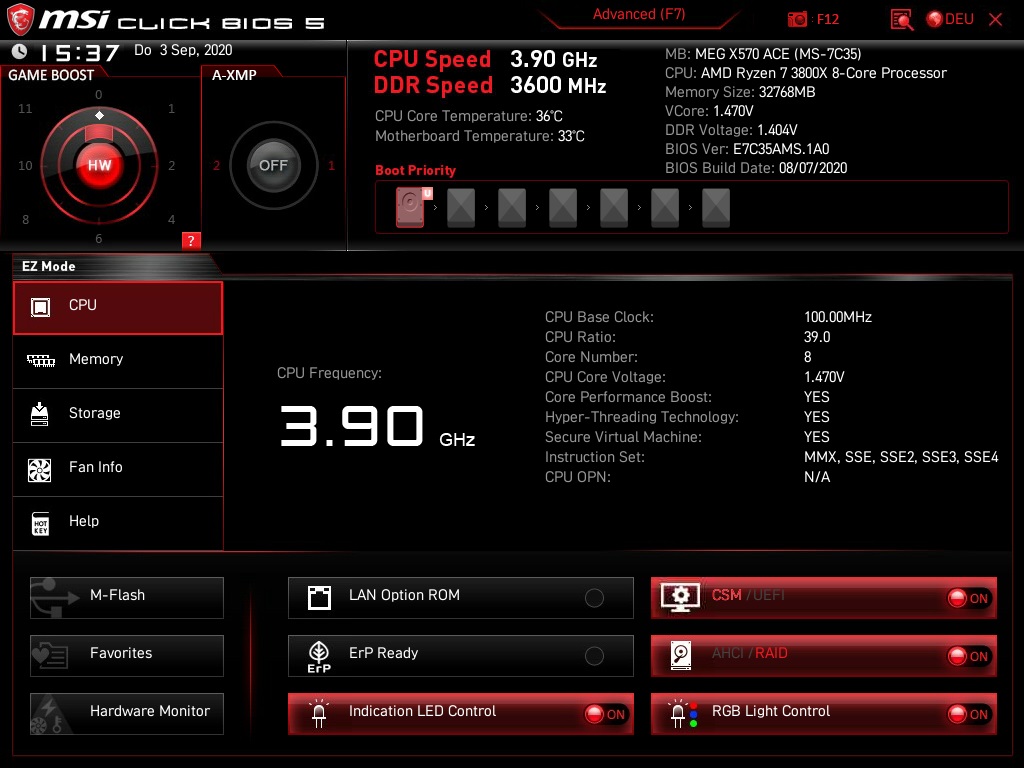The image size is (1024, 768).
Task: Click the 3.90 GHz CPU Frequency readout
Action: point(377,428)
